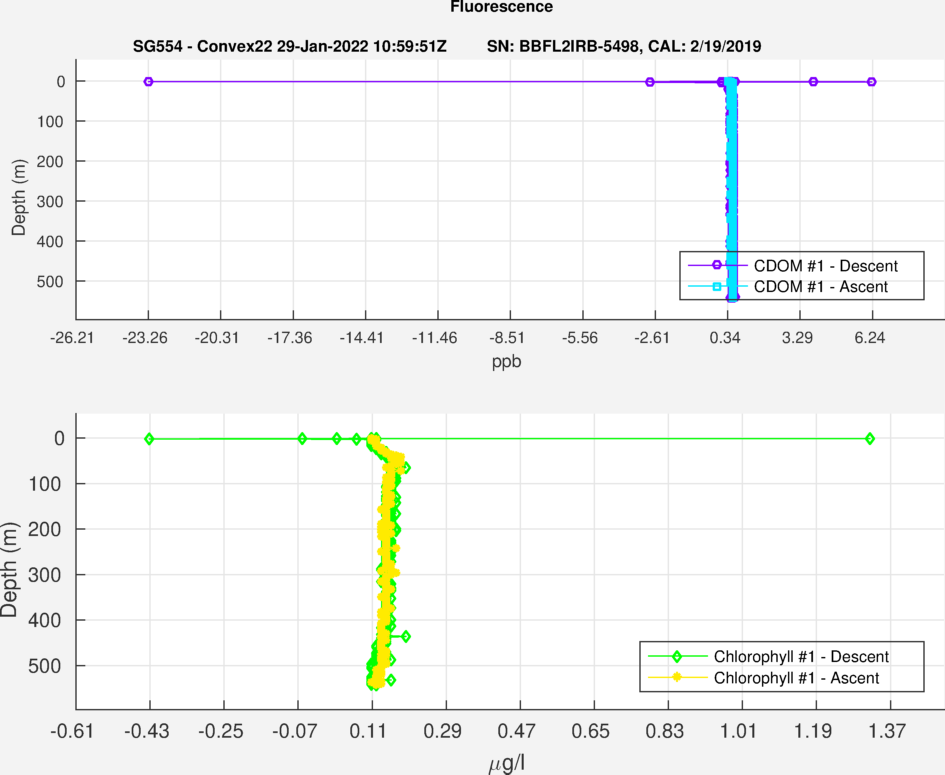
Task: Click the '1.37' tick label
Action: click(887, 731)
